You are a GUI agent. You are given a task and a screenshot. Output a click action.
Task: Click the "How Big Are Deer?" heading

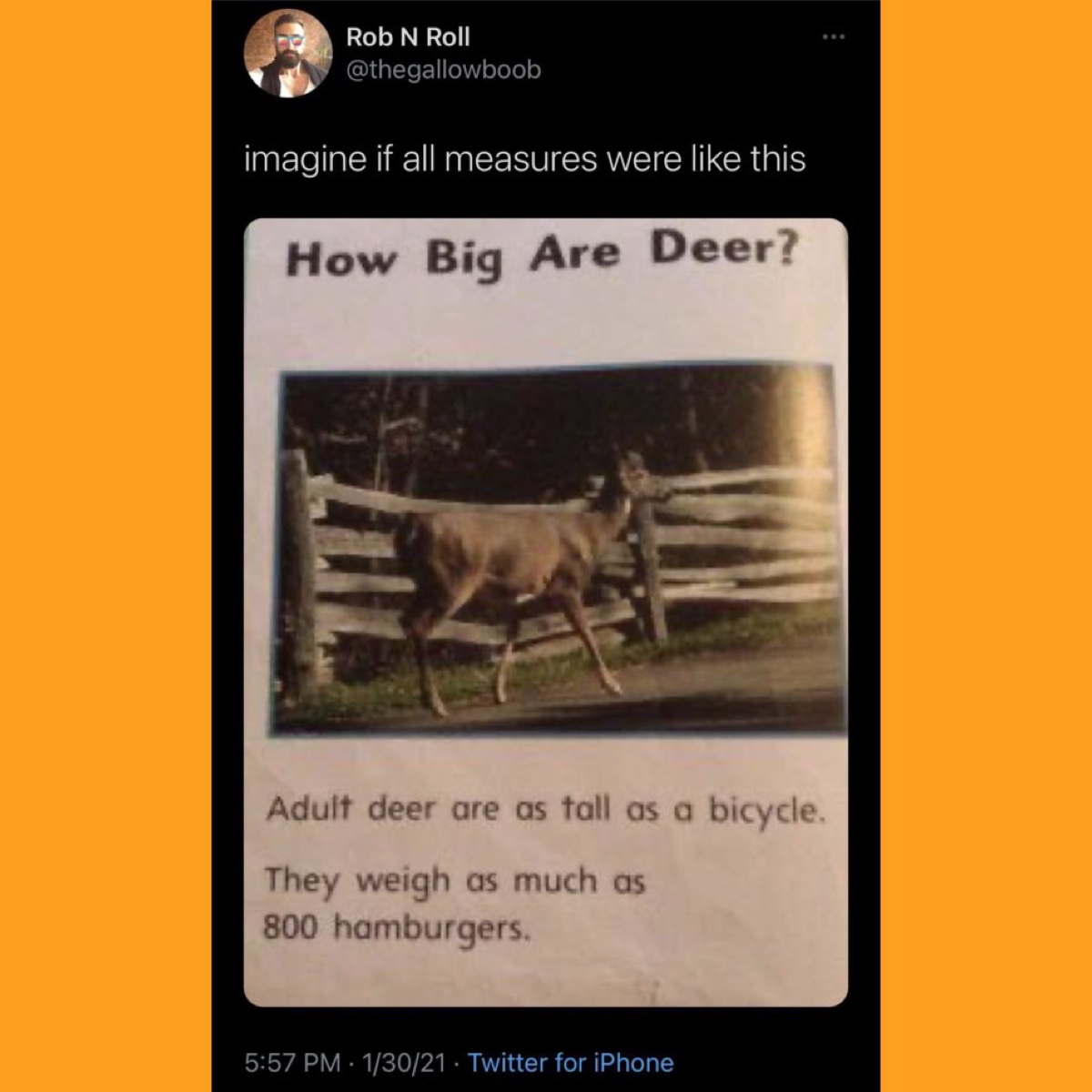click(541, 255)
